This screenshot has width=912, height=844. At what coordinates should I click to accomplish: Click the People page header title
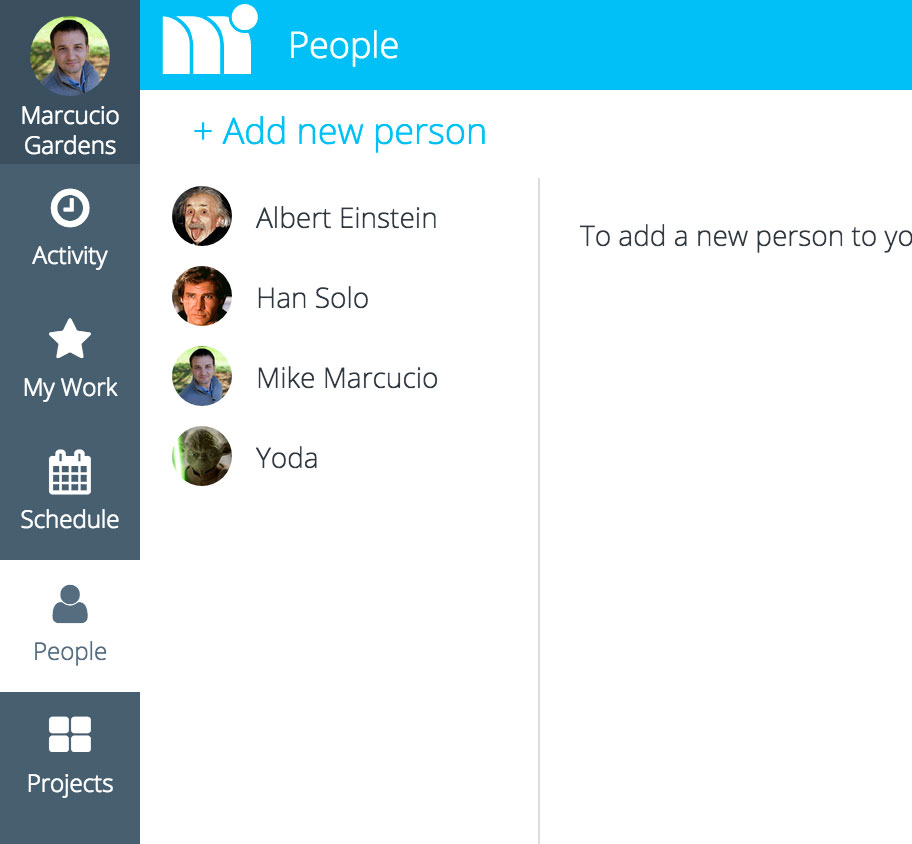pos(343,46)
